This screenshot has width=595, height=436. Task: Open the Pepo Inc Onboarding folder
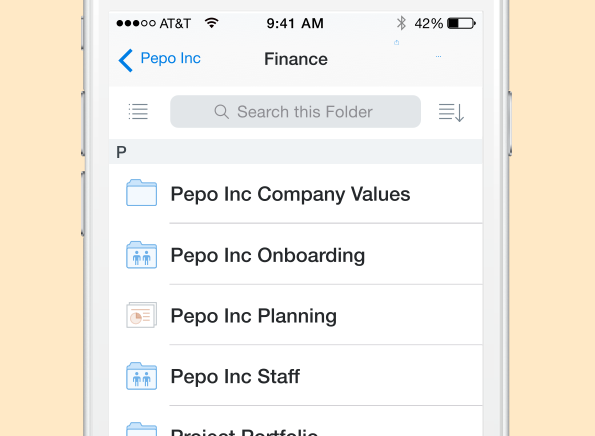coord(296,254)
